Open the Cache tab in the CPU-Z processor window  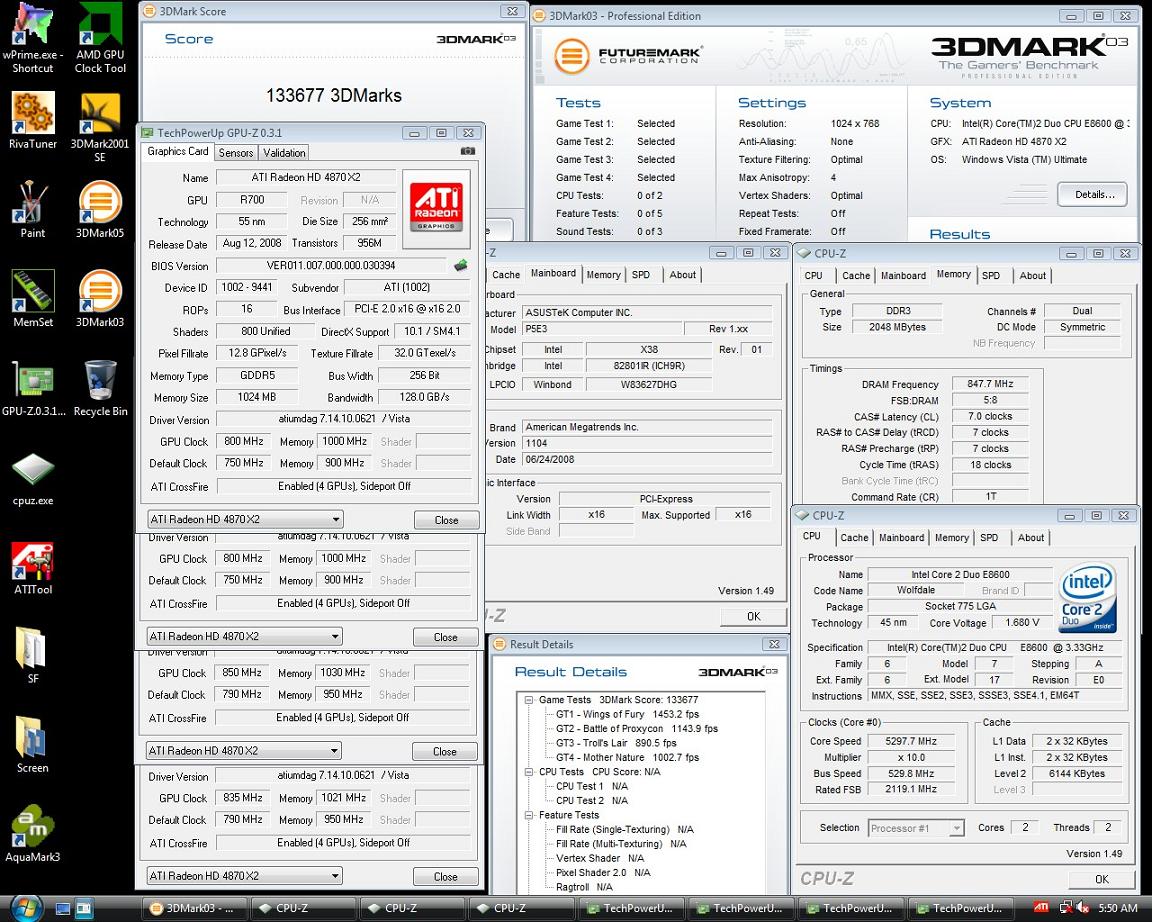pyautogui.click(x=854, y=538)
